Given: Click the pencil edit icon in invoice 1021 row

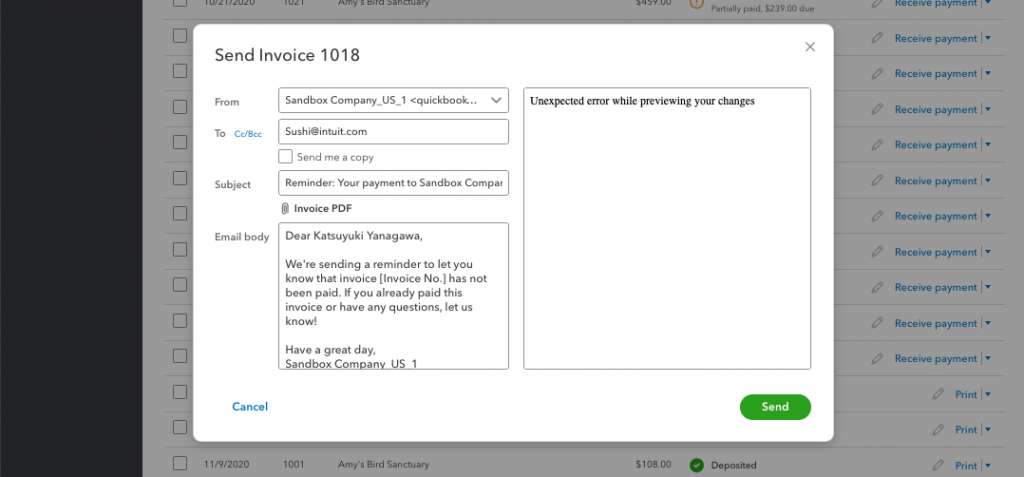Looking at the screenshot, I should click(877, 3).
